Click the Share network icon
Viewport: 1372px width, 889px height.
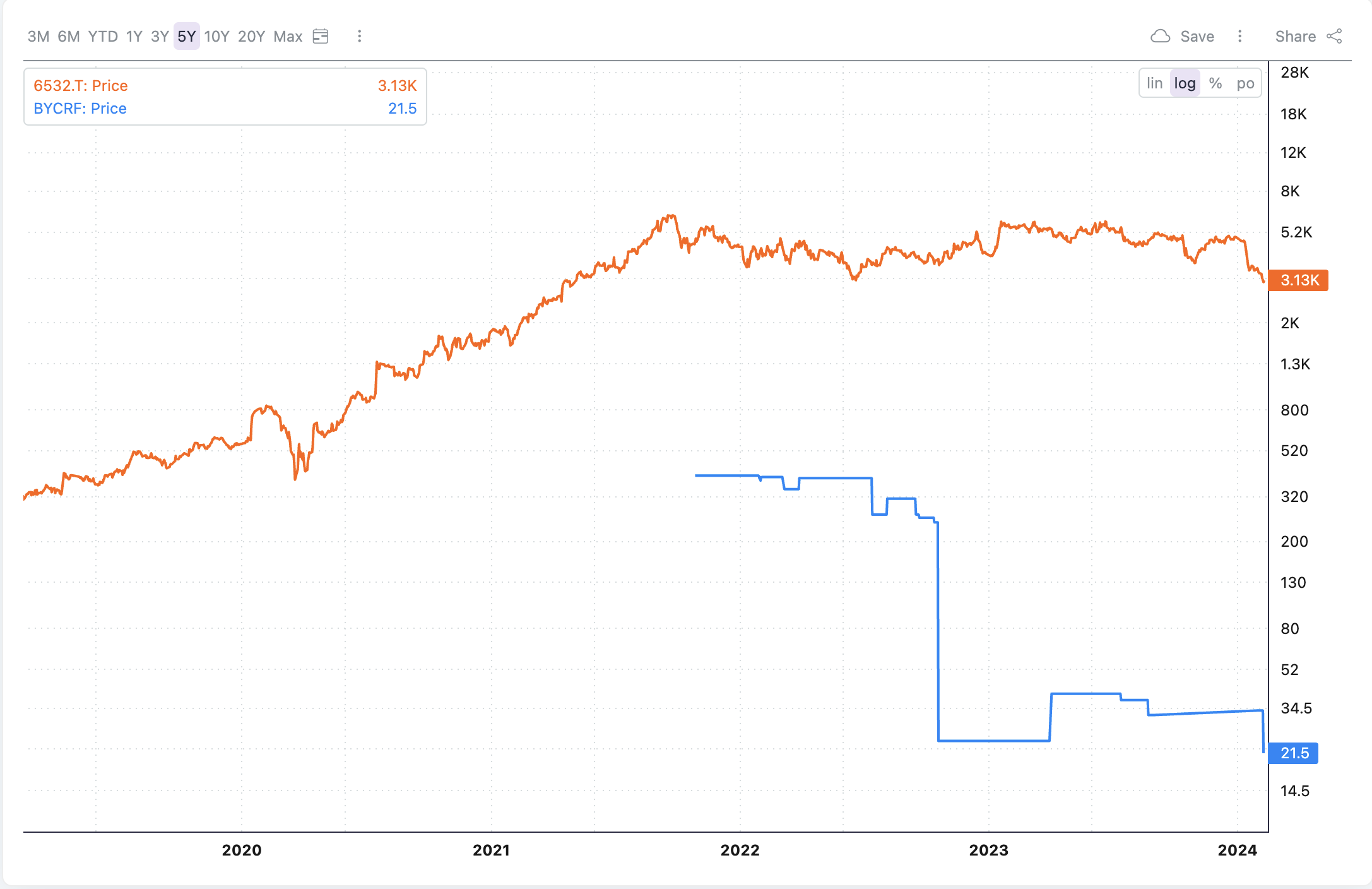1334,37
